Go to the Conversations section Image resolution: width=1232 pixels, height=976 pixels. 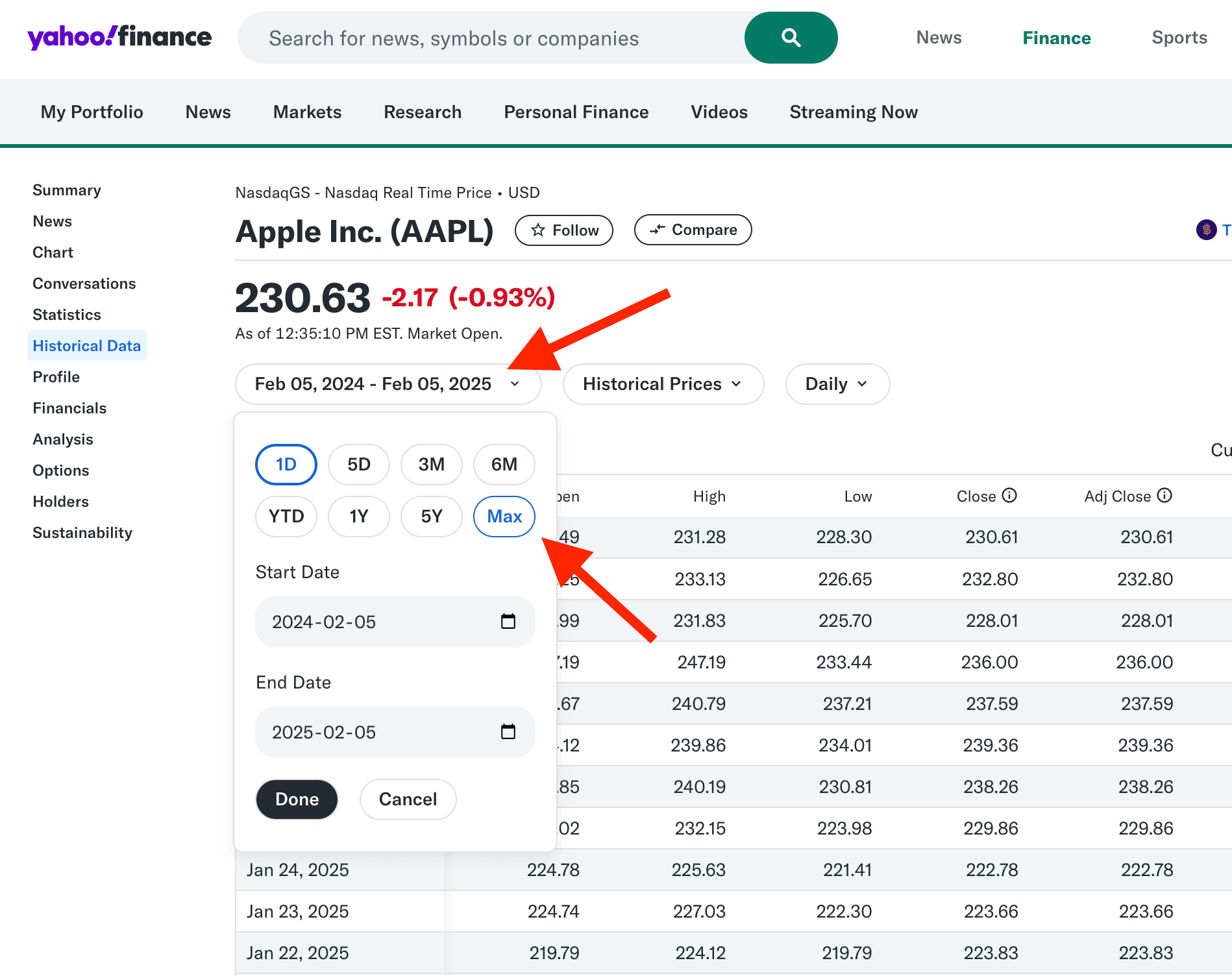84,284
